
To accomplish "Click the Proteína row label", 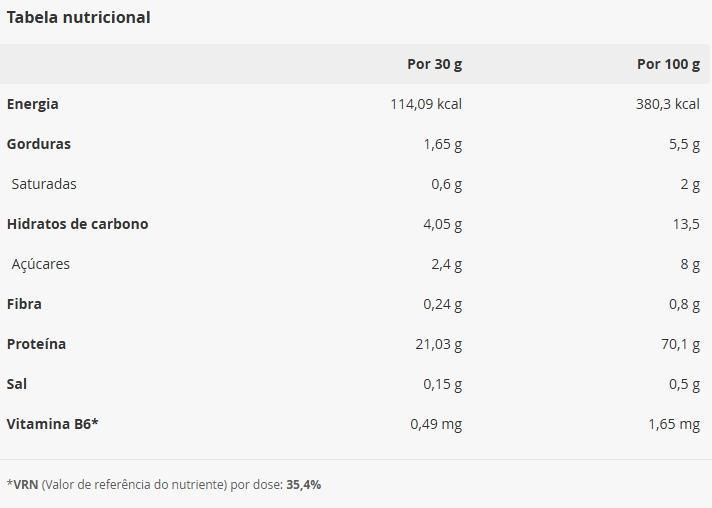I will click(x=36, y=344).
